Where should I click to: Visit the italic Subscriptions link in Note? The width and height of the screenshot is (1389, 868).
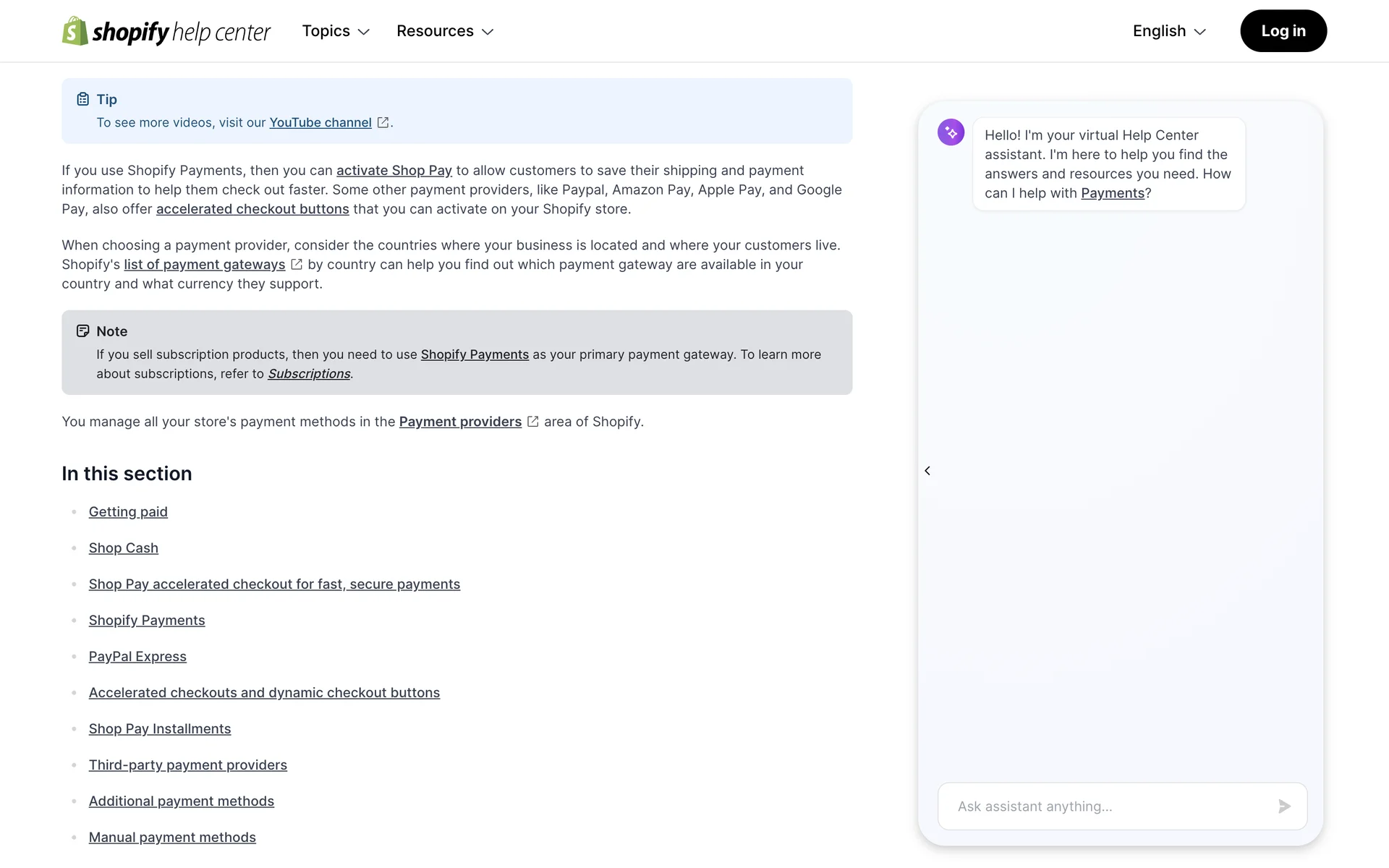309,373
